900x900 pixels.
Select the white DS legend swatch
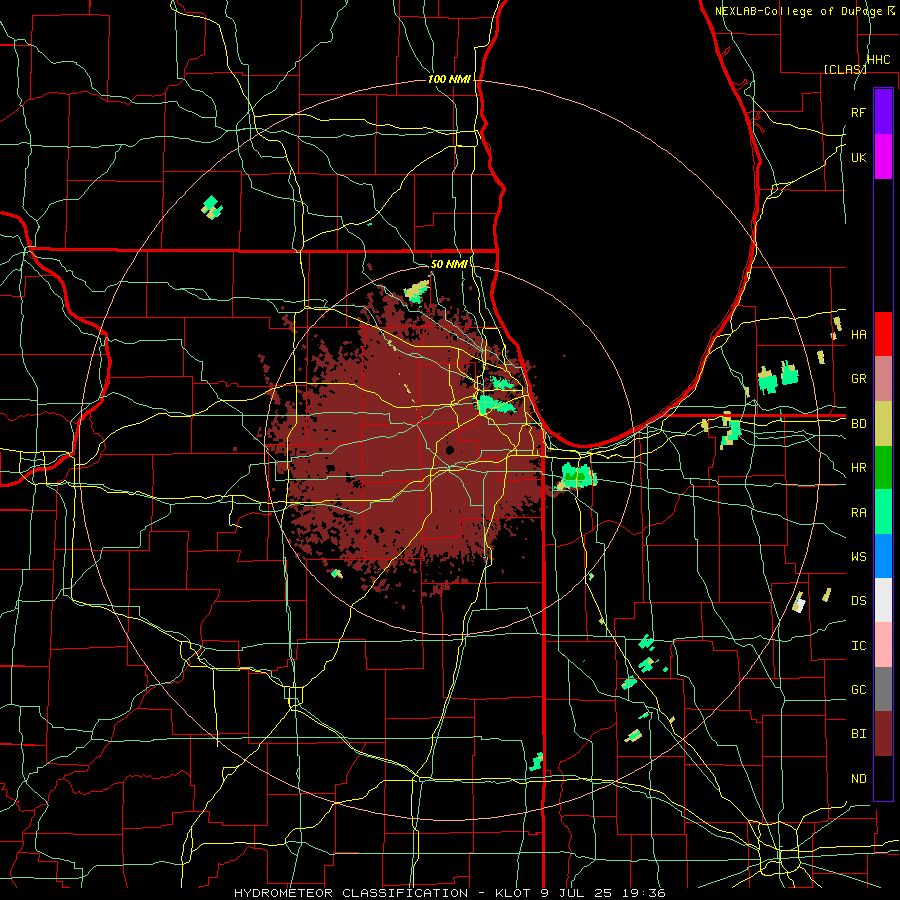[x=883, y=600]
